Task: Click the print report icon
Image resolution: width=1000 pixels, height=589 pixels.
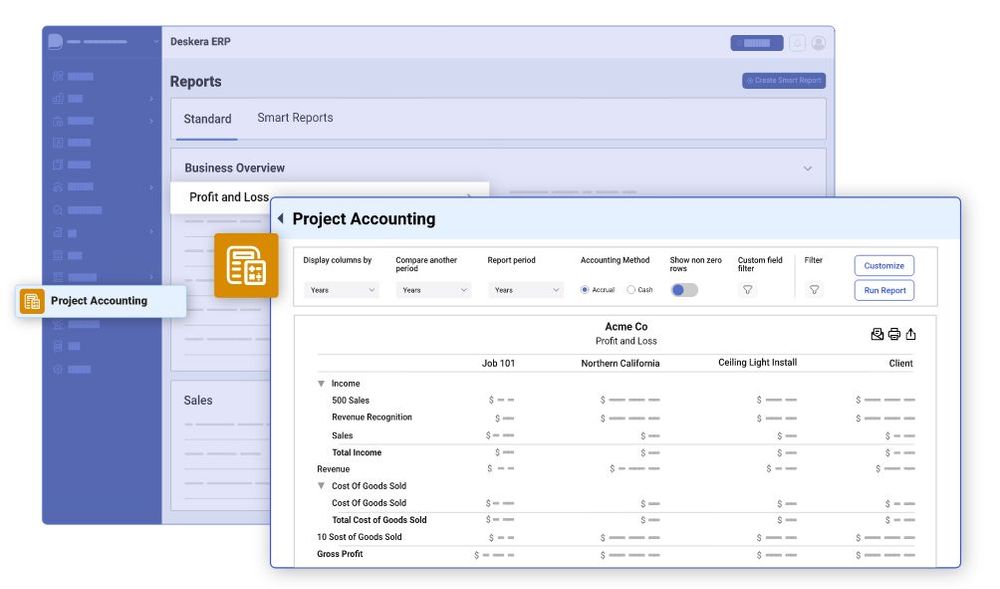Action: [894, 334]
